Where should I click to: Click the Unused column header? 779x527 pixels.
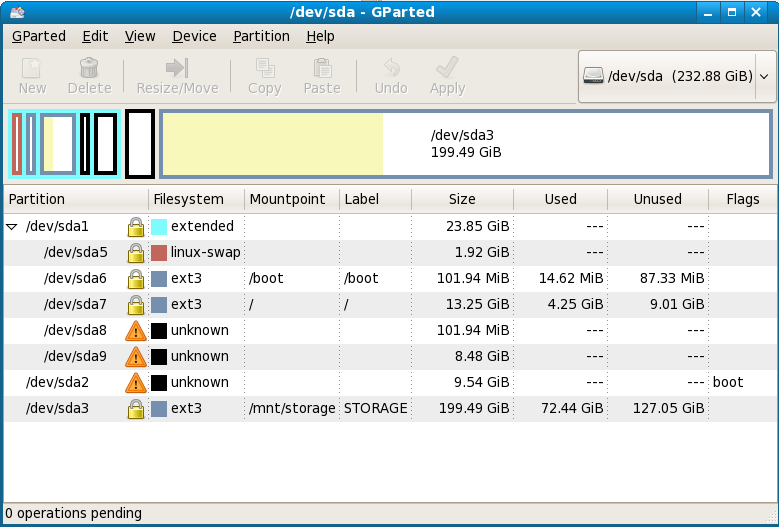coord(658,200)
